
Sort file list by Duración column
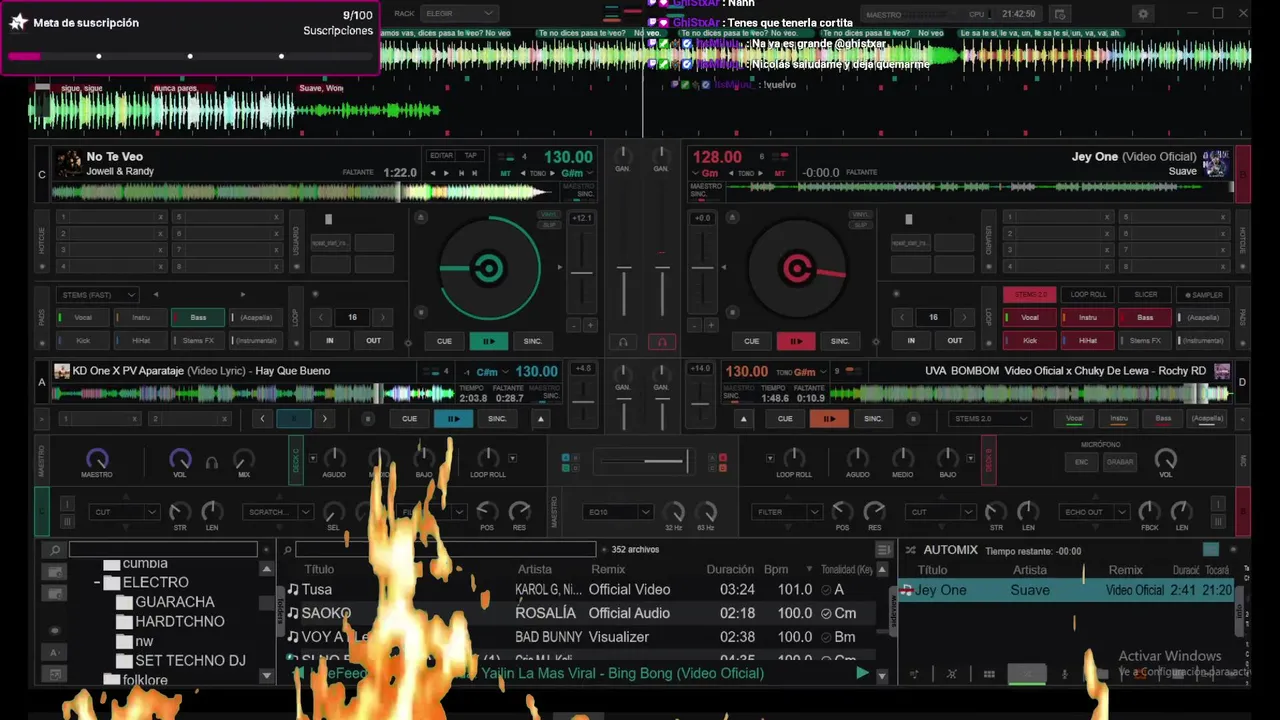pos(730,569)
